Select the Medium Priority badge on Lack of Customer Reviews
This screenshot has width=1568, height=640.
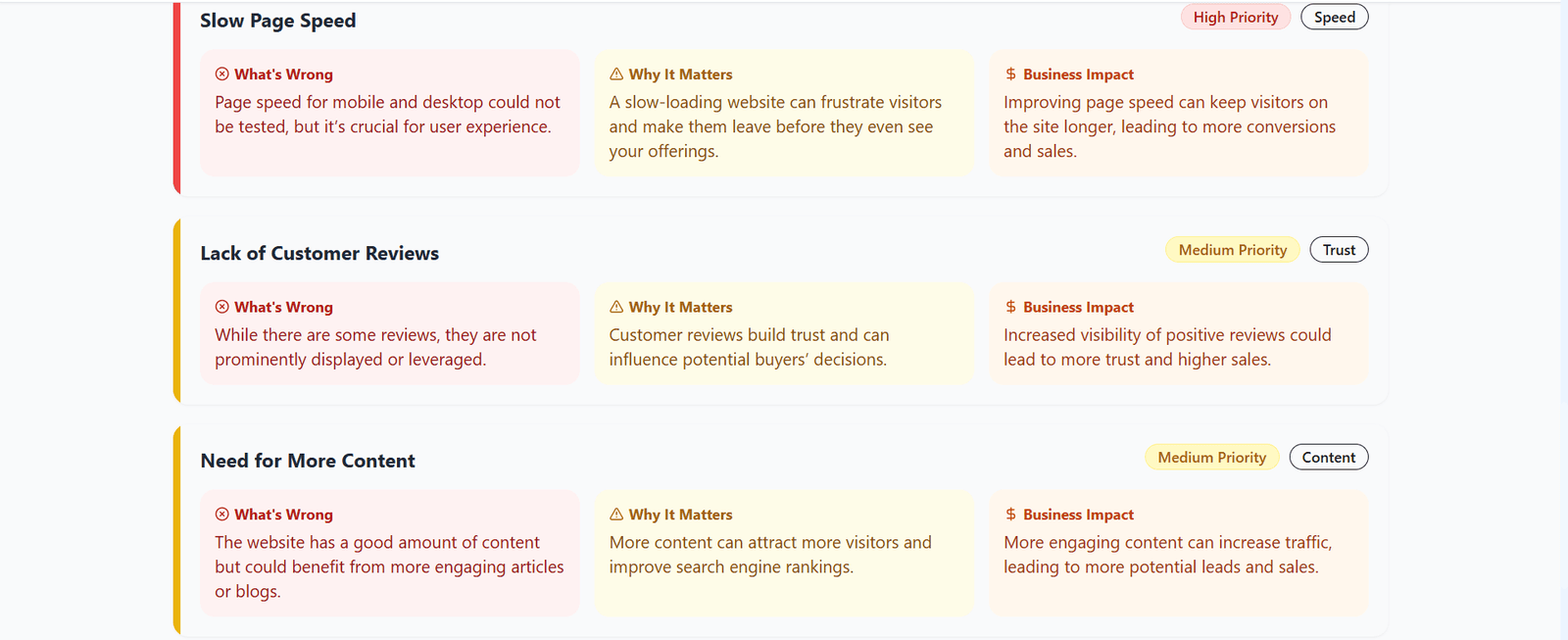point(1232,249)
